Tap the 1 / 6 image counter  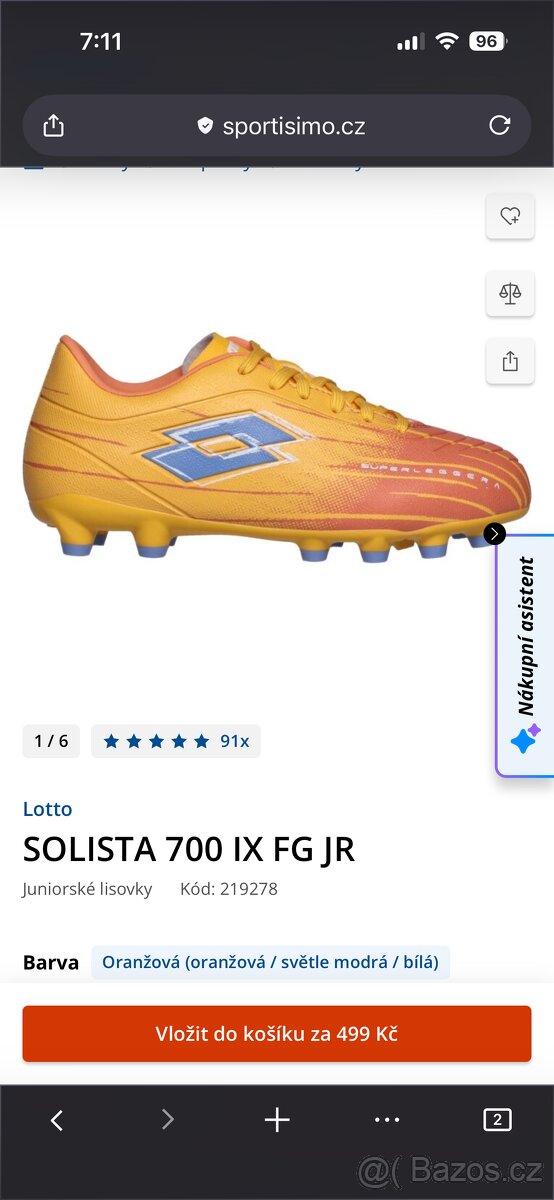click(x=51, y=741)
